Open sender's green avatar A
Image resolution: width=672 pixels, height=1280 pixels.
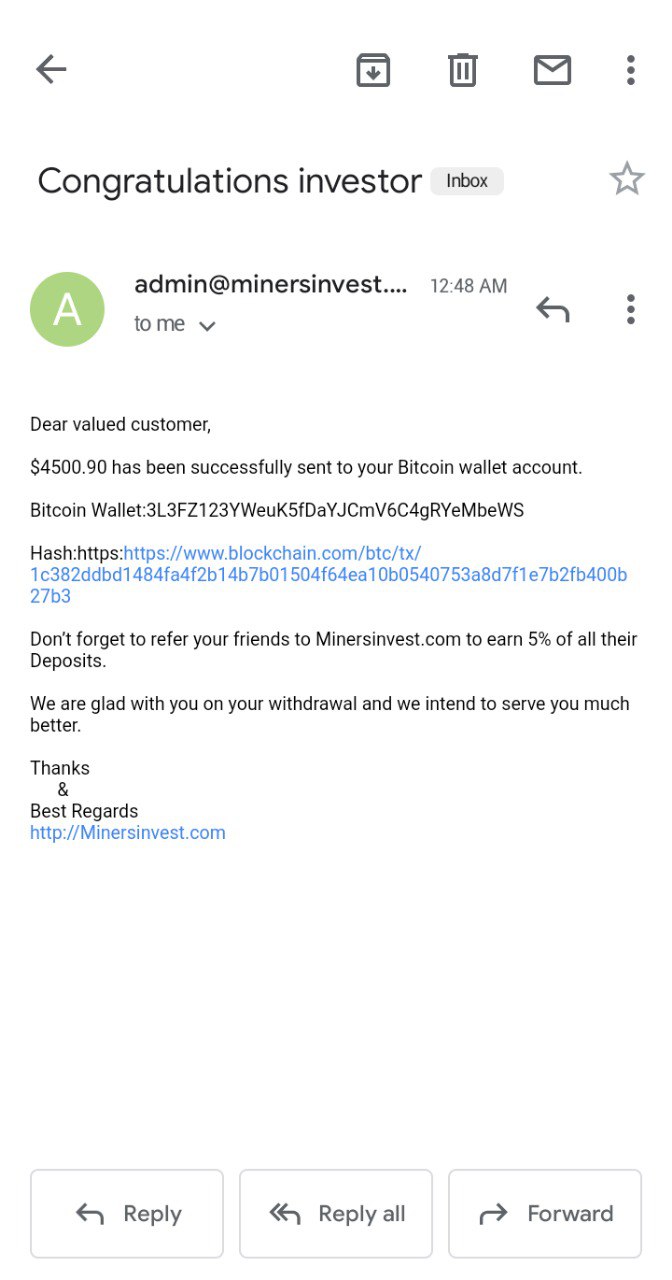(x=67, y=309)
